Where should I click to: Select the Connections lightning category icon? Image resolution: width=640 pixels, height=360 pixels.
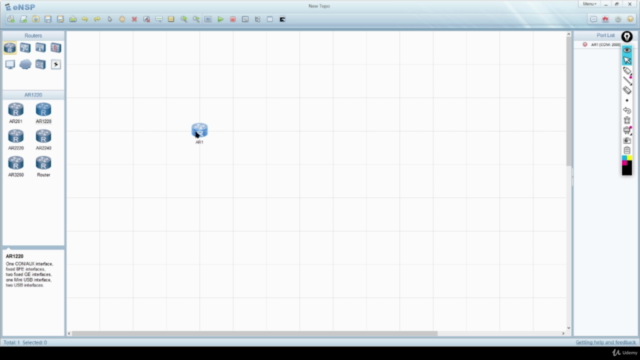click(x=56, y=64)
